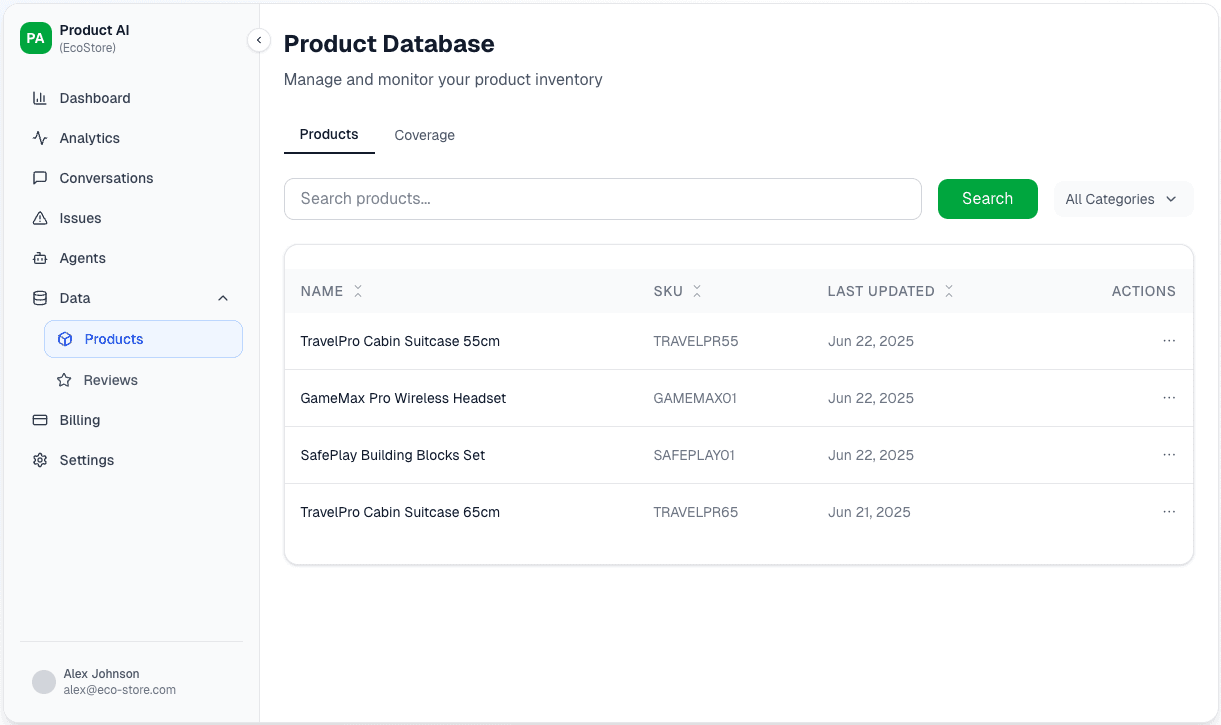
Task: Toggle sorting on the SKU column
Action: point(700,291)
